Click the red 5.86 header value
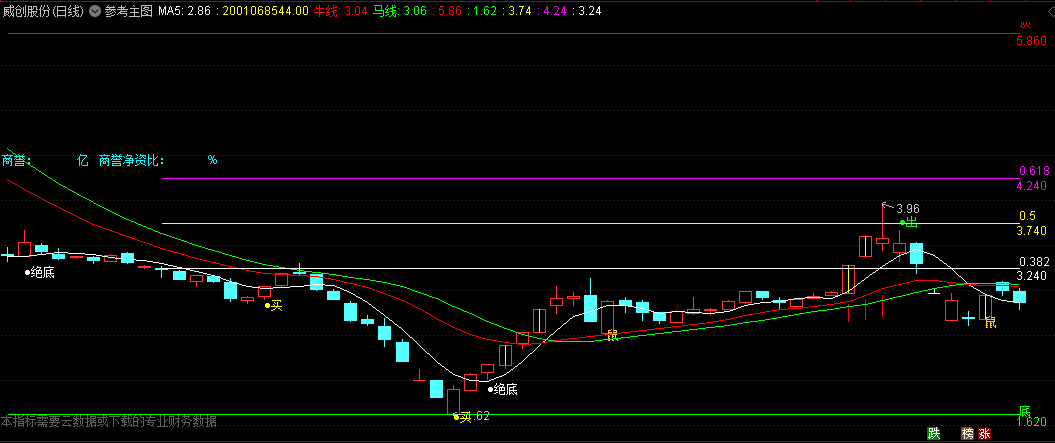This screenshot has width=1055, height=443. click(x=449, y=11)
